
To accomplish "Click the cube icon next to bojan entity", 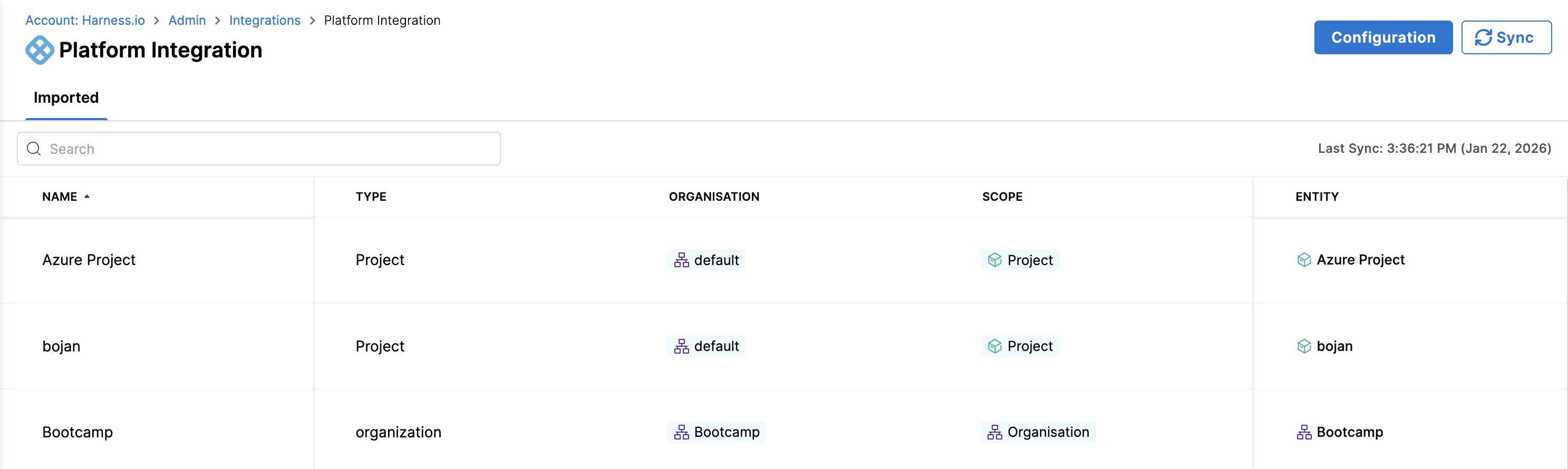I will click(1304, 346).
